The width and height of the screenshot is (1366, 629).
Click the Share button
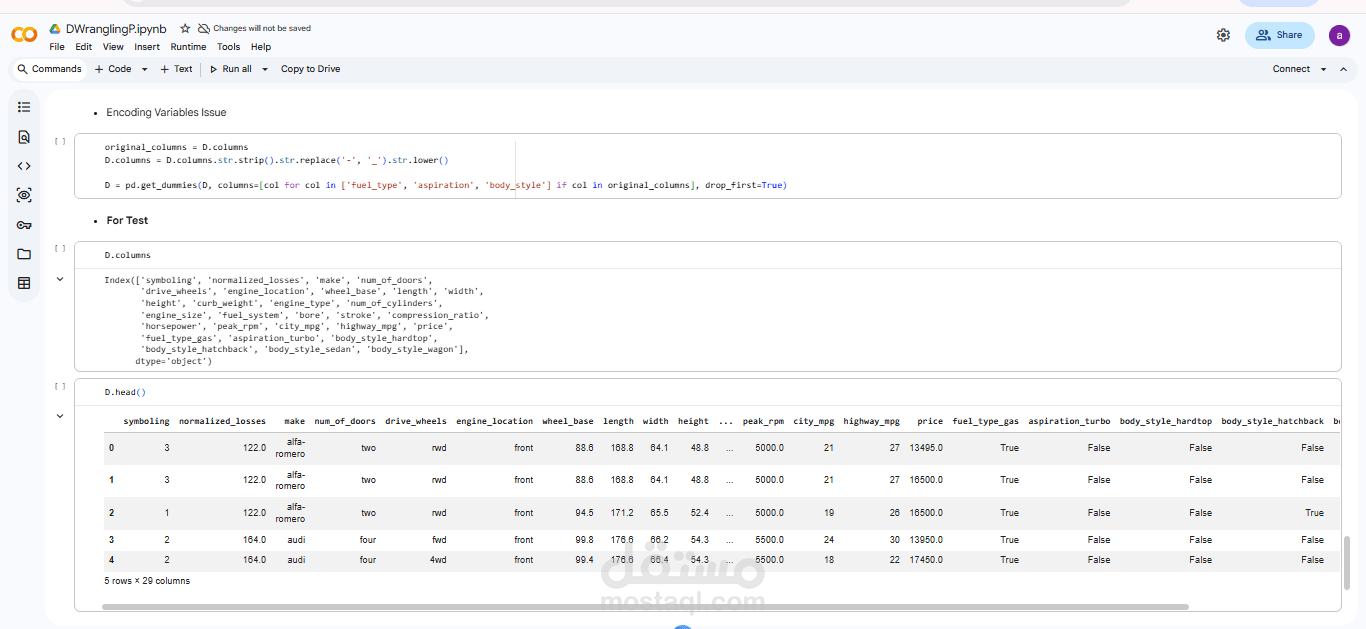[x=1279, y=35]
